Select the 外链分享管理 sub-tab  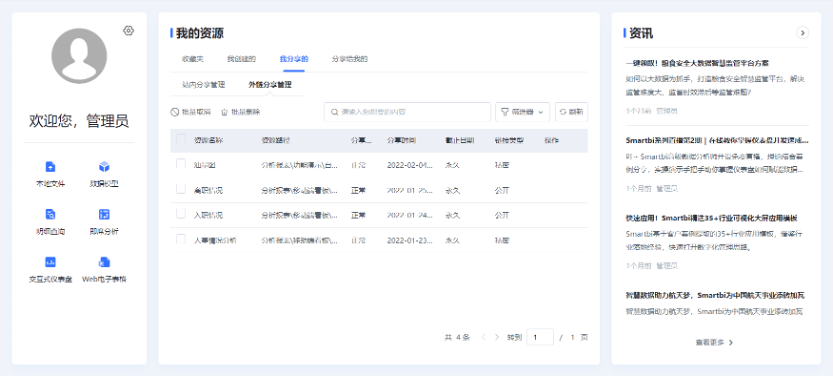pyautogui.click(x=270, y=85)
